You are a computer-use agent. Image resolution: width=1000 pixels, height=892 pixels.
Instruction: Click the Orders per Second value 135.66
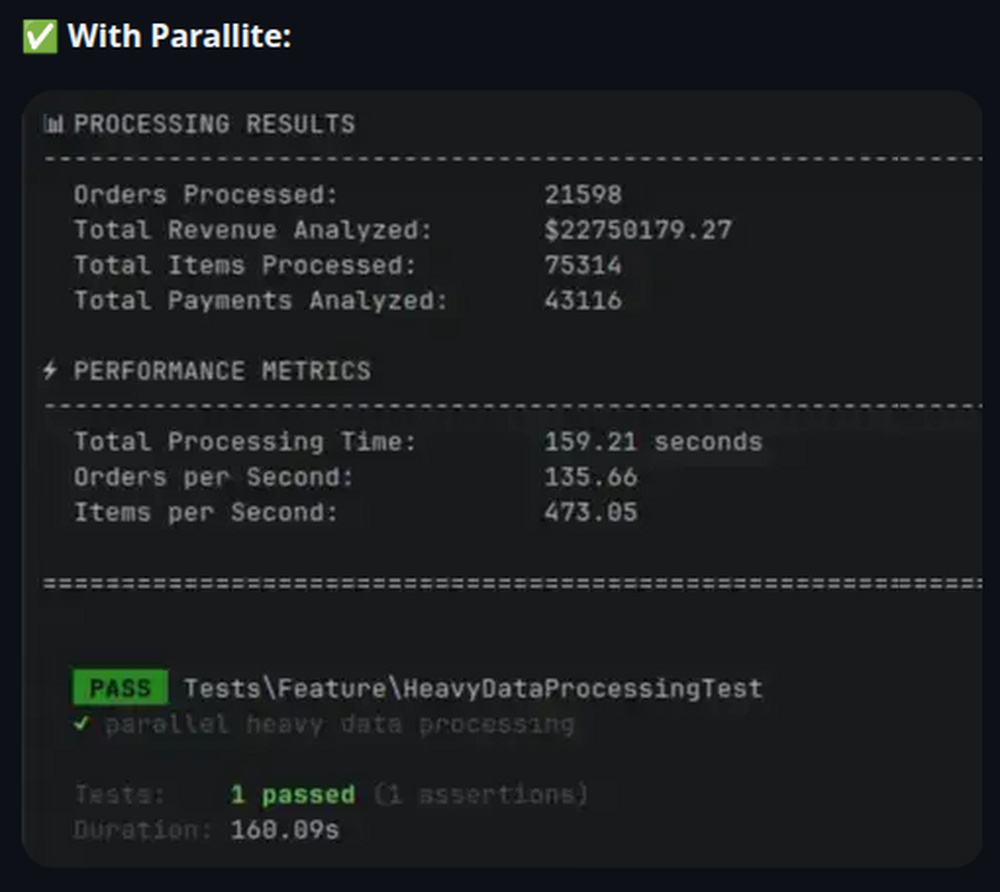click(x=591, y=477)
